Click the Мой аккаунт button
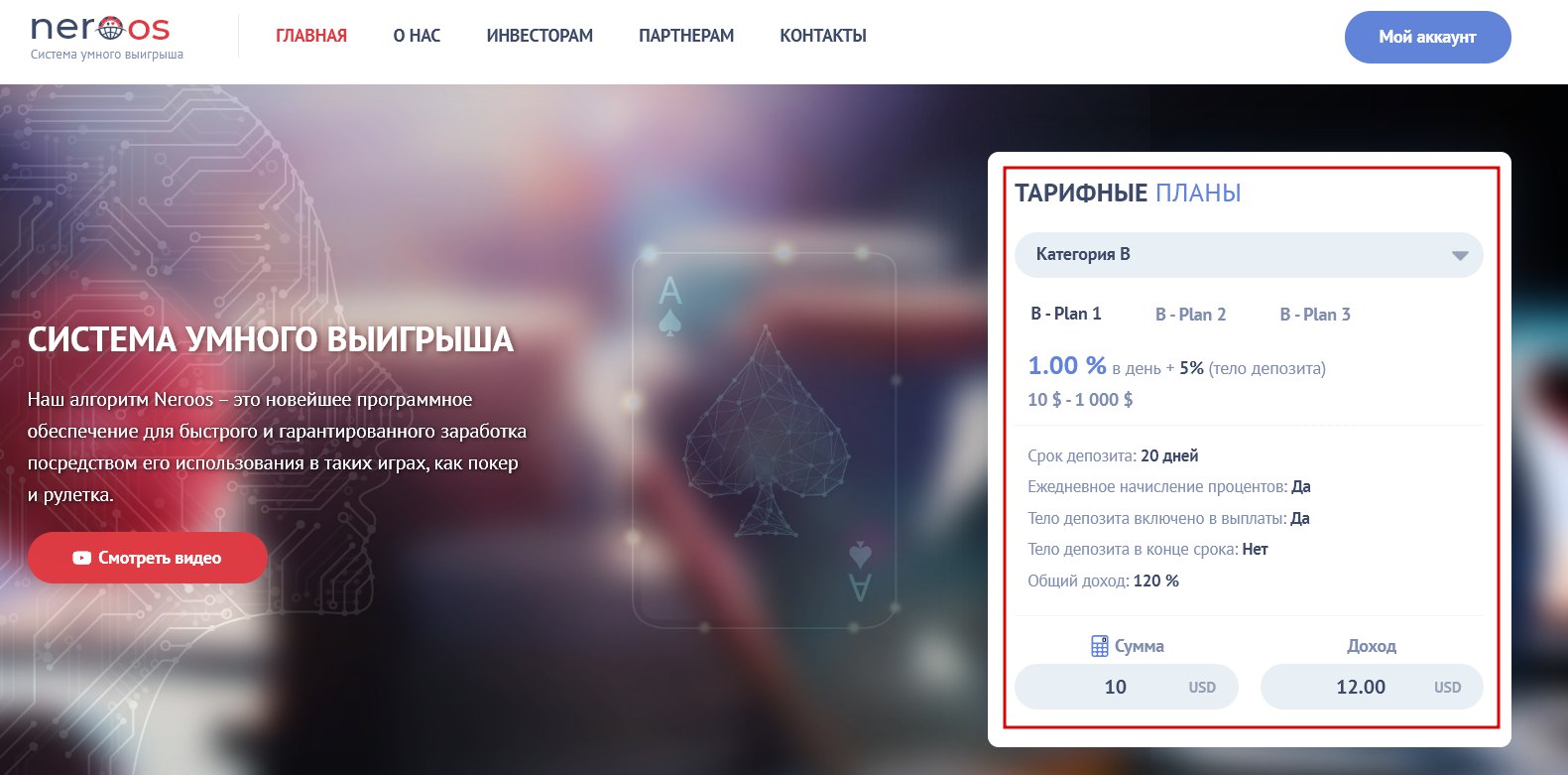Screen dimensions: 1568x775 point(1427,37)
